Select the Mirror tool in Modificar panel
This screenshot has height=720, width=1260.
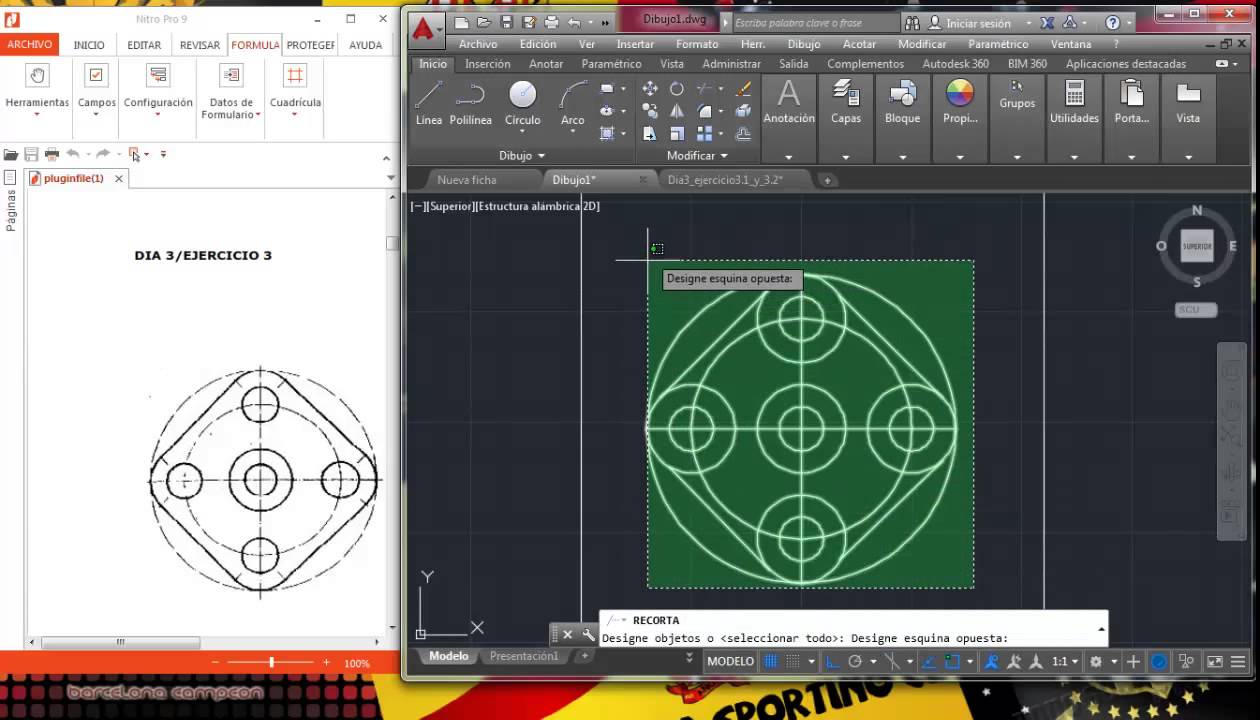[x=677, y=111]
